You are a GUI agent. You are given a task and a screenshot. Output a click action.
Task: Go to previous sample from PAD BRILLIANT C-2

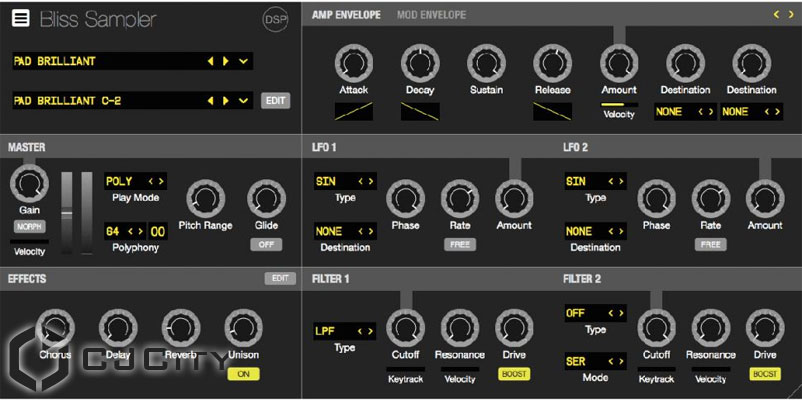[x=210, y=101]
